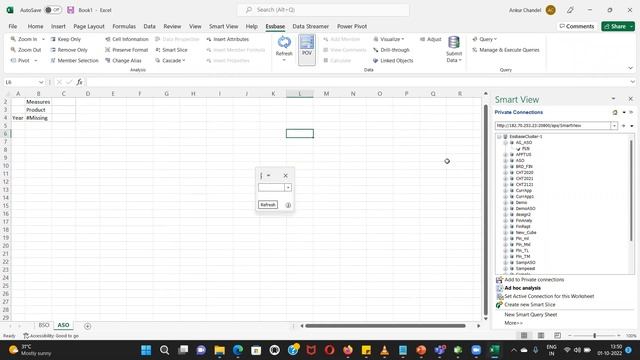The image size is (640, 360).
Task: Click Adjust in the Data group
Action: click(431, 39)
